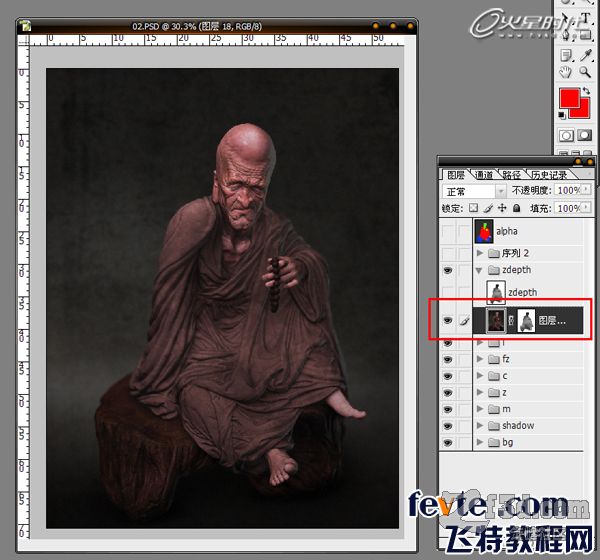
Task: Hide the shadow group
Action: 448,426
